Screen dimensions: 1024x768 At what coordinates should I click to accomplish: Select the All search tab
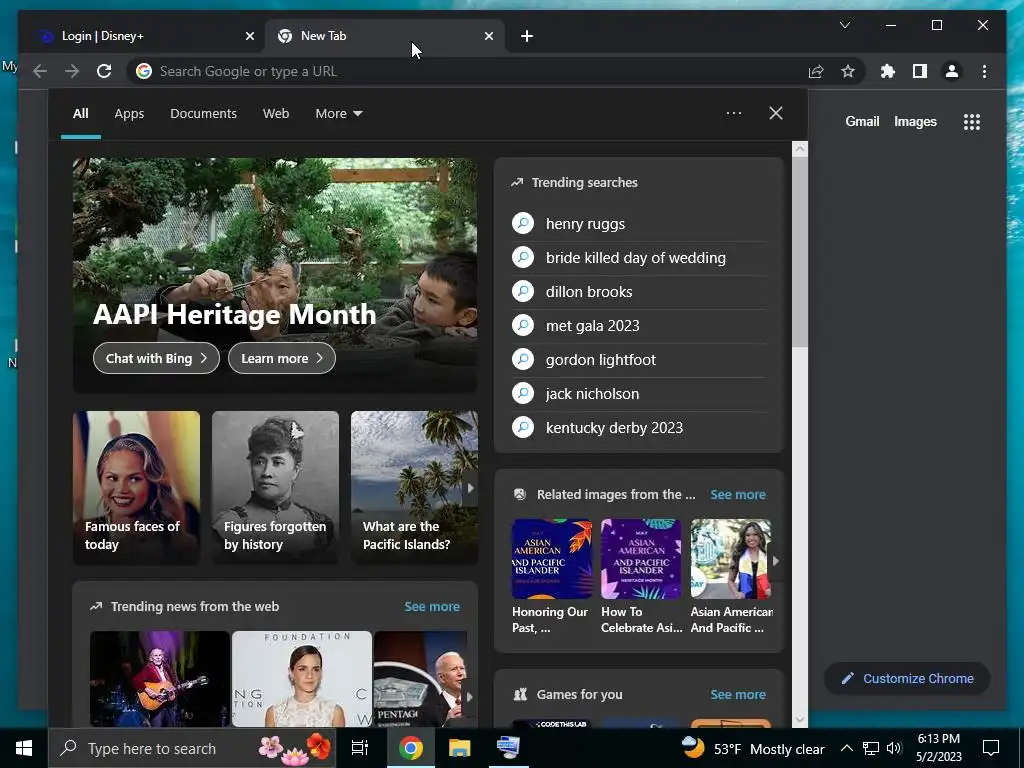[x=81, y=114]
